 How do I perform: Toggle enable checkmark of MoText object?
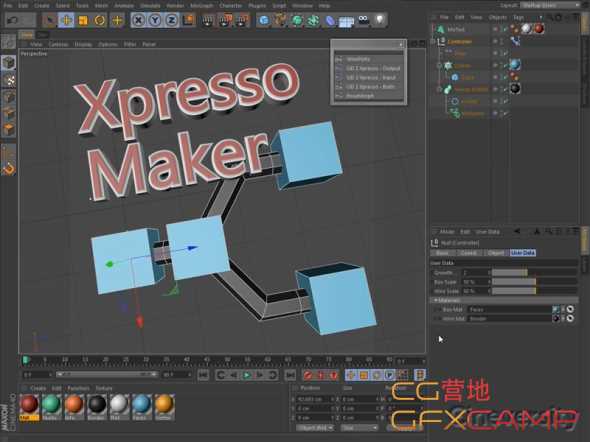(505, 29)
